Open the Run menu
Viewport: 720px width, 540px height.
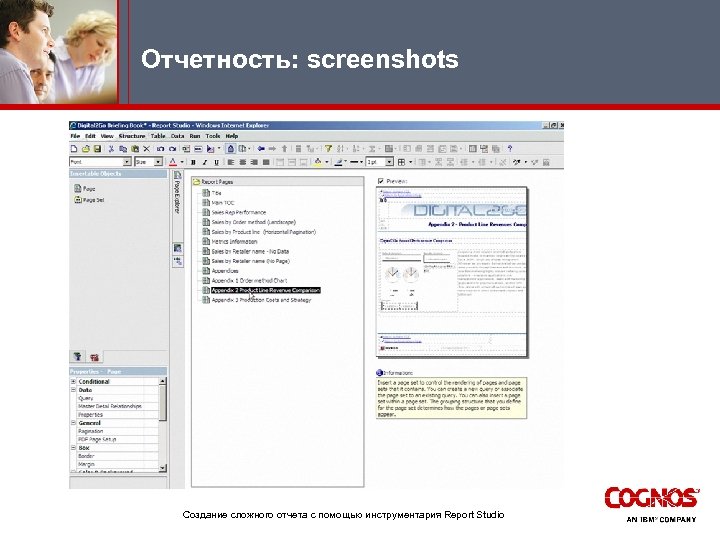[x=195, y=136]
